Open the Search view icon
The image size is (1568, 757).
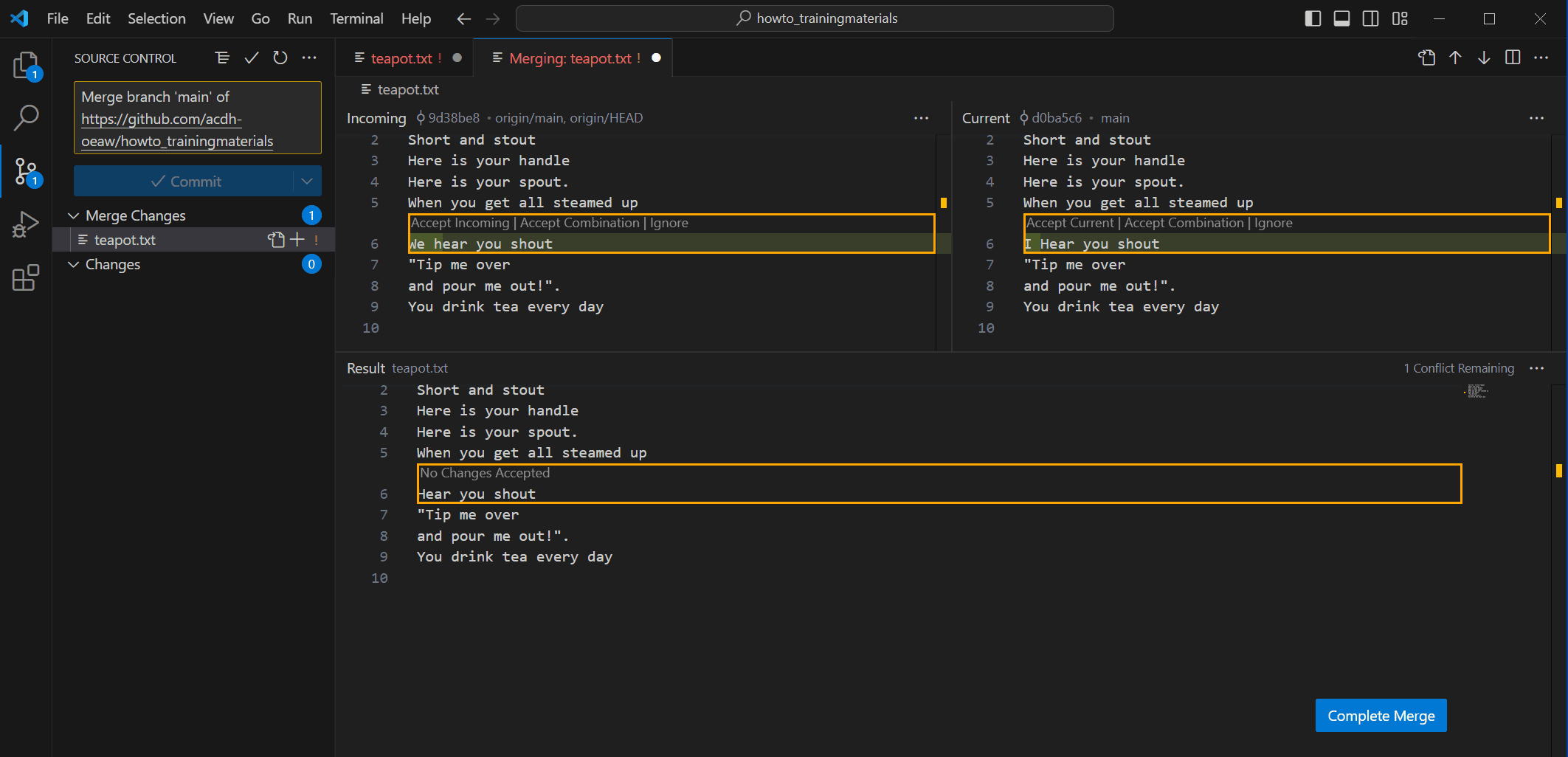coord(26,117)
